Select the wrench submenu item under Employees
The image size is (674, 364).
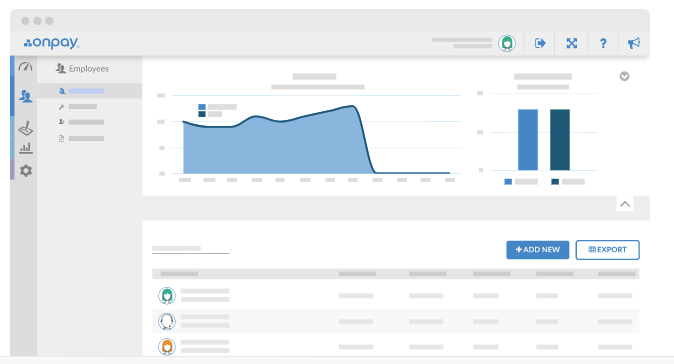(x=78, y=107)
